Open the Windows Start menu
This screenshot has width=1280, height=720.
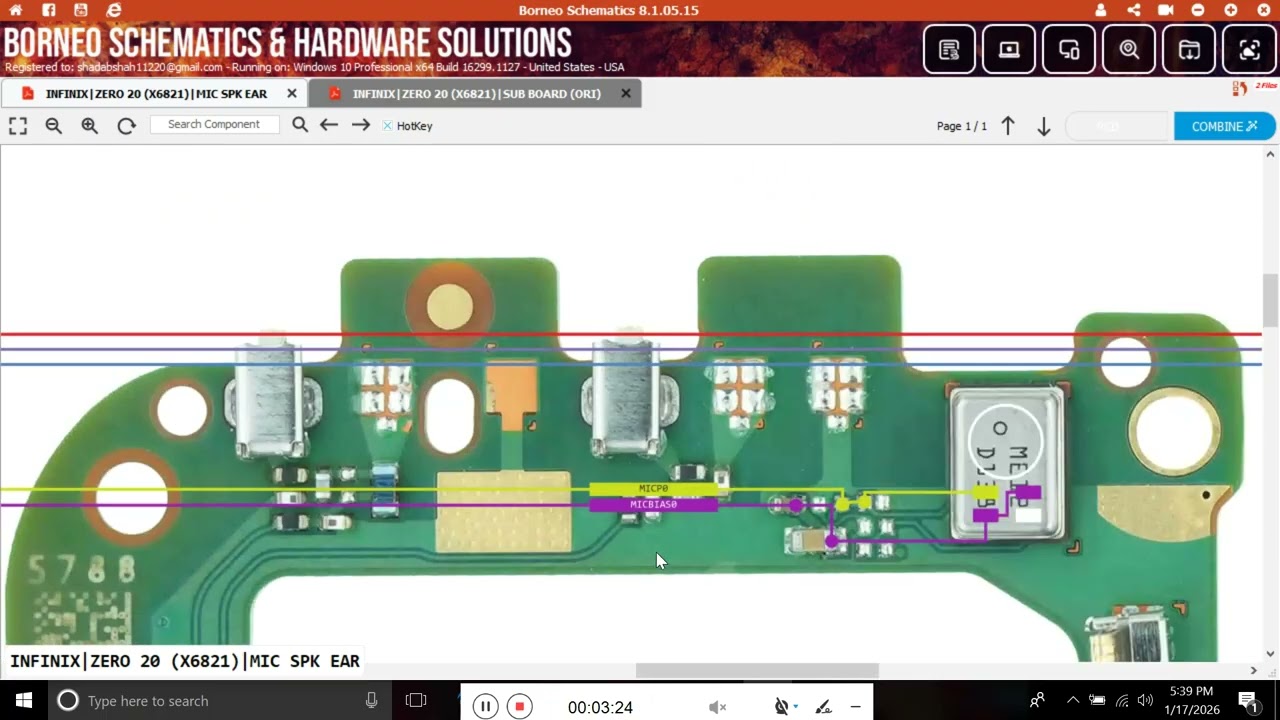tap(24, 700)
